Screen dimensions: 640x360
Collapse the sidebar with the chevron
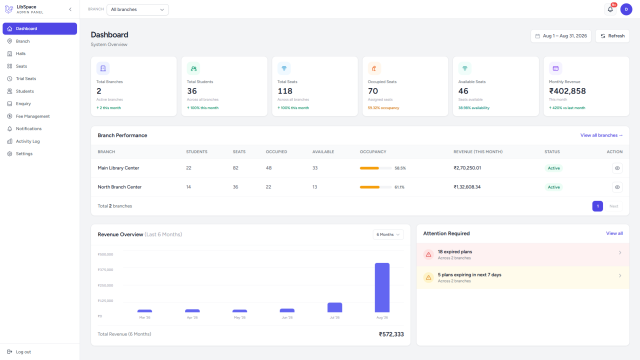(x=70, y=9)
